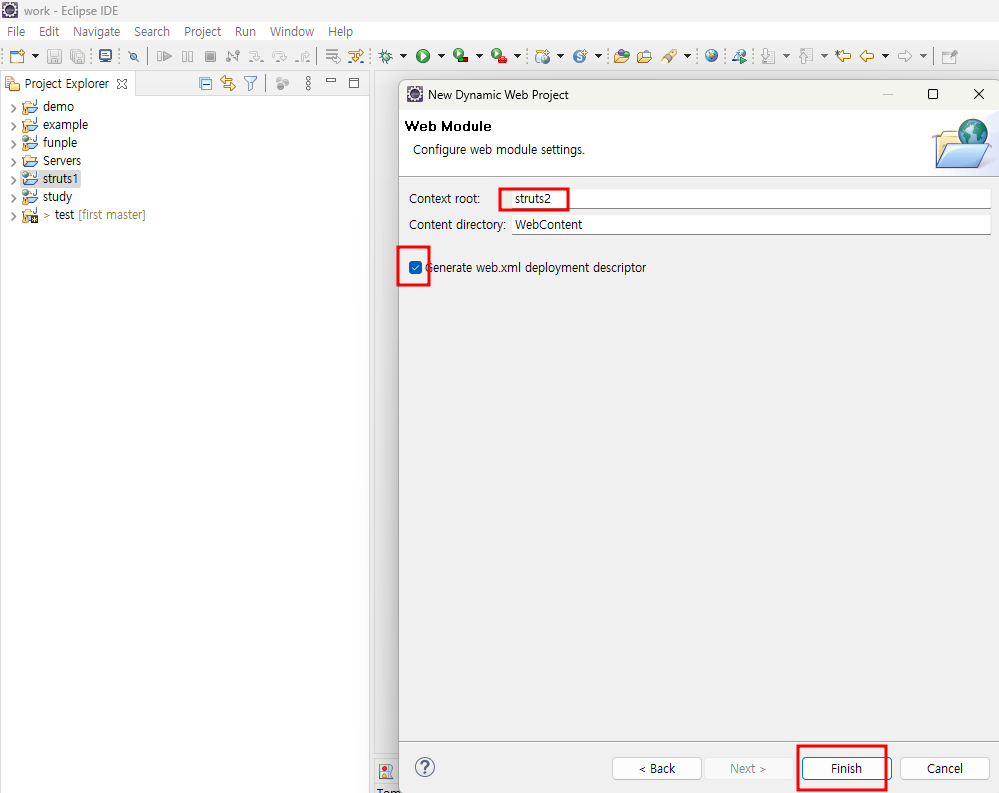Click the Run External Tools icon
The image size is (999, 793).
[x=499, y=56]
